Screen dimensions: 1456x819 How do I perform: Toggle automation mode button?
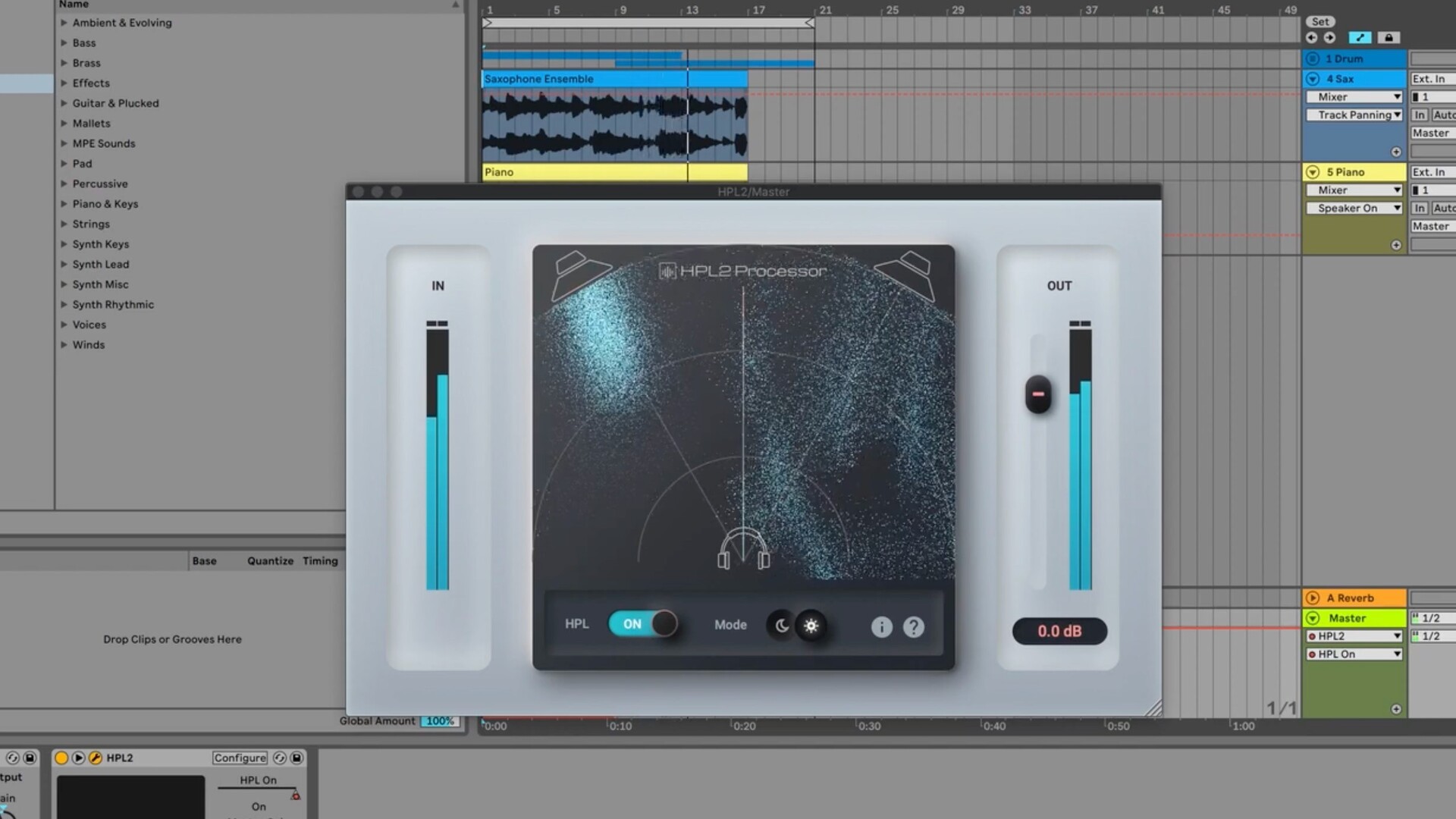pos(1360,37)
